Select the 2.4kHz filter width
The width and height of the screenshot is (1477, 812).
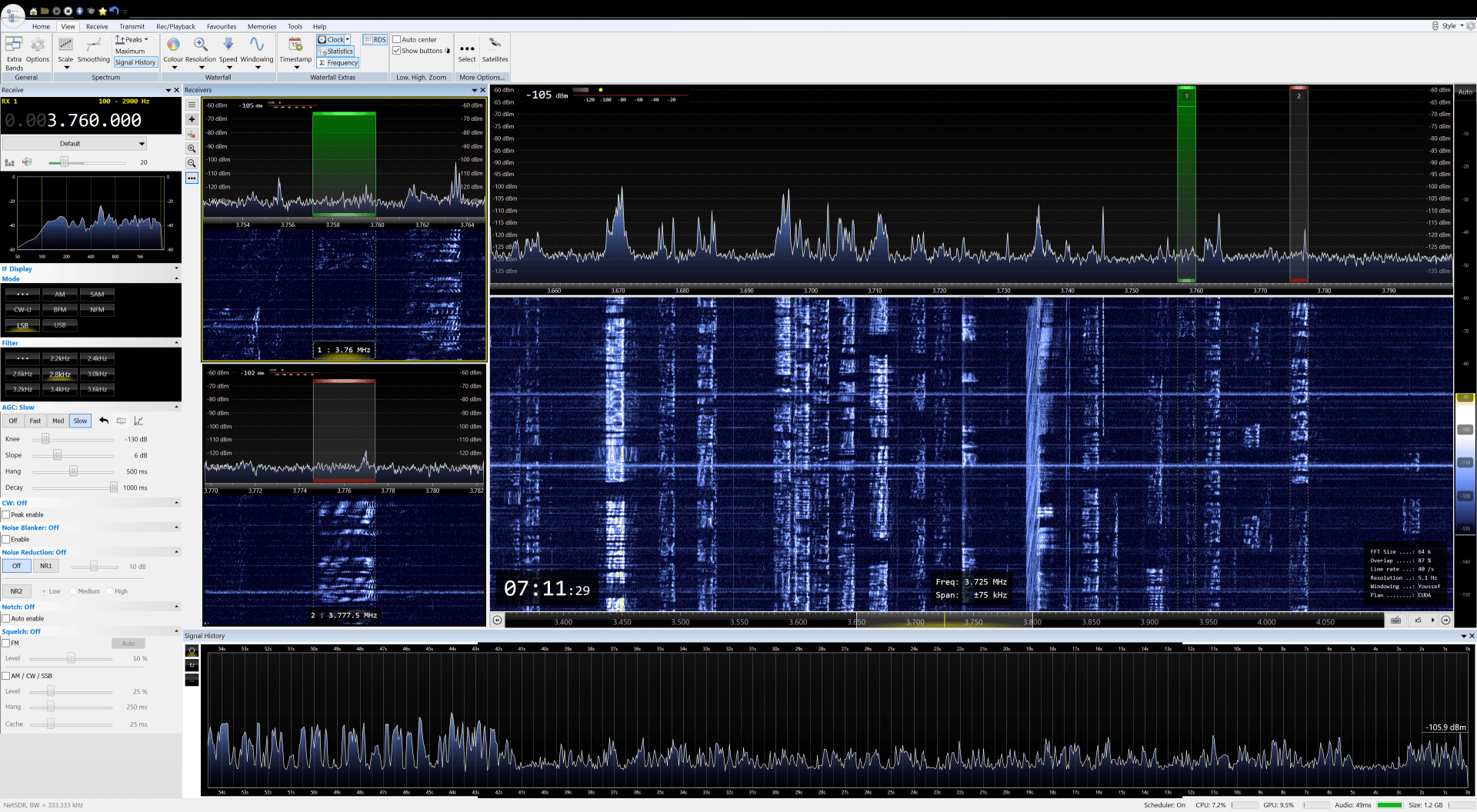pyautogui.click(x=96, y=358)
